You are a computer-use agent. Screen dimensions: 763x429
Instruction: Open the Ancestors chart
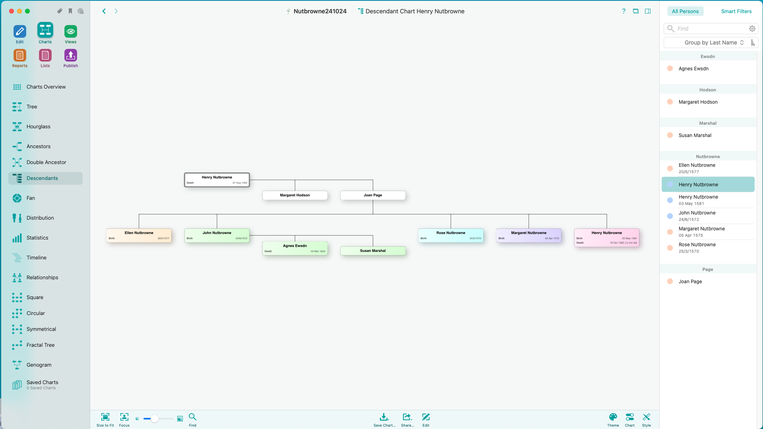click(45, 146)
